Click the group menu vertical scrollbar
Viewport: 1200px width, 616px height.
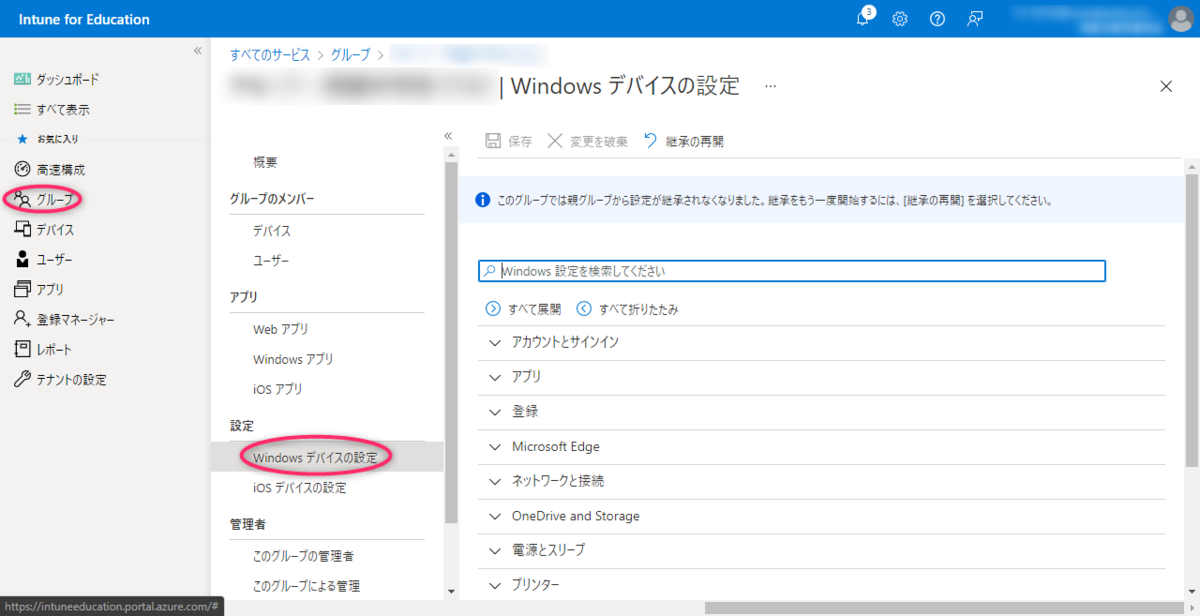(451, 340)
